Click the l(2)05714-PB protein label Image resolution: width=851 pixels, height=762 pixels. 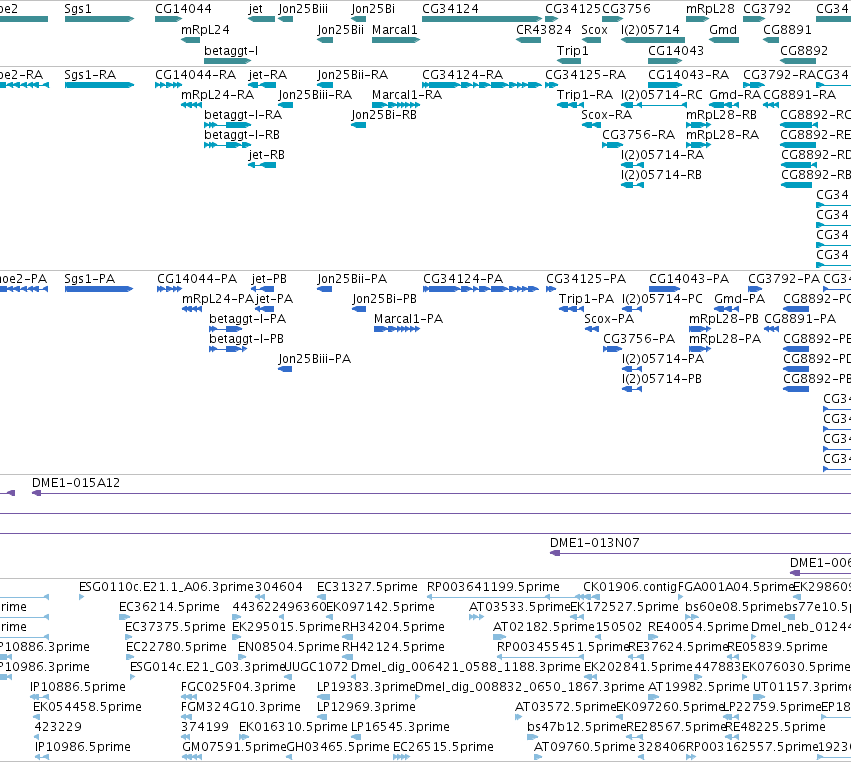(x=662, y=379)
